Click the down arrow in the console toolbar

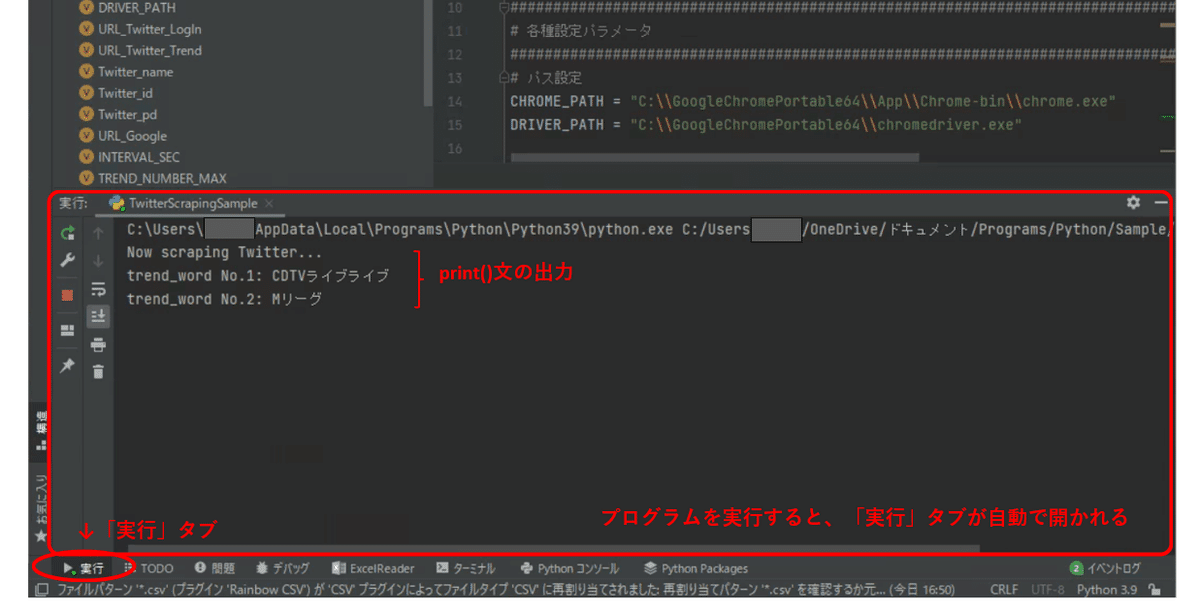[x=98, y=260]
